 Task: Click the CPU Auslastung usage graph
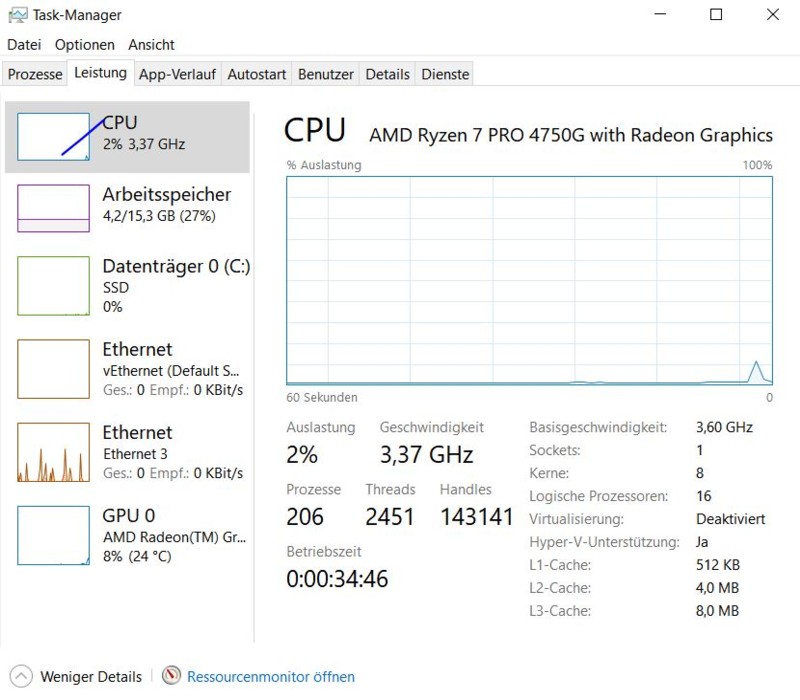(x=530, y=281)
